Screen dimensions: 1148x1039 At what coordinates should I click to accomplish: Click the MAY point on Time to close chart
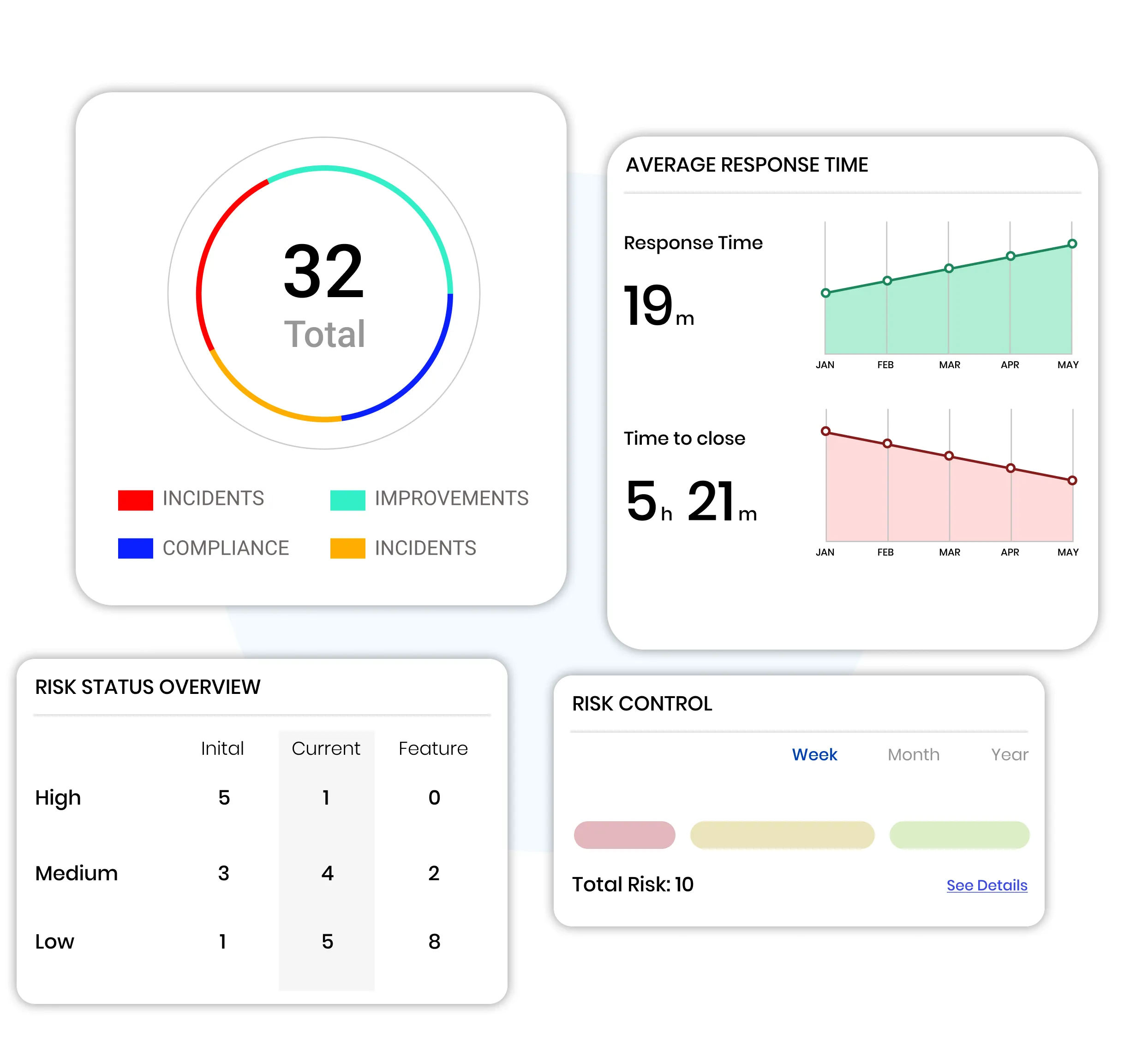[x=1072, y=480]
